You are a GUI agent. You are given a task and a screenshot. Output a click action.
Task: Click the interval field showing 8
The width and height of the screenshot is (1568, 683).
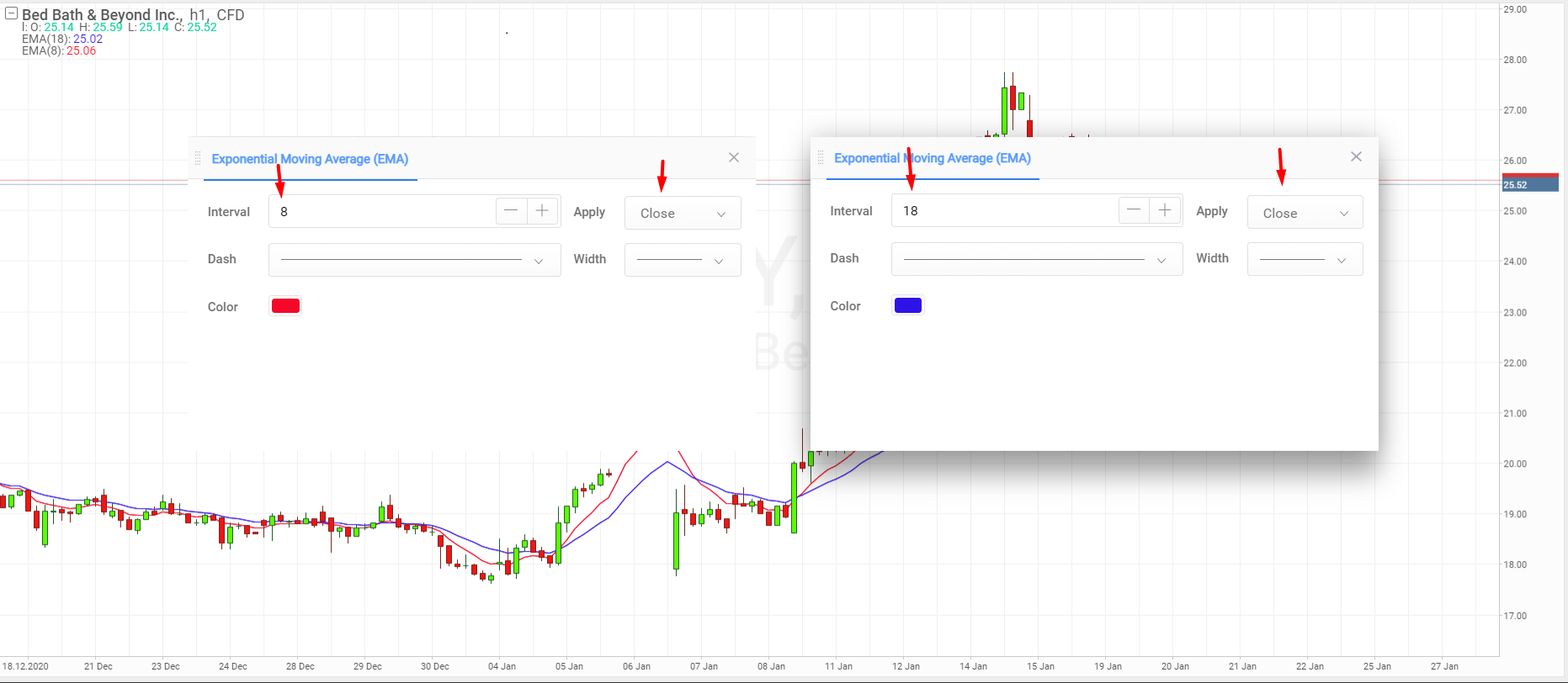point(383,212)
